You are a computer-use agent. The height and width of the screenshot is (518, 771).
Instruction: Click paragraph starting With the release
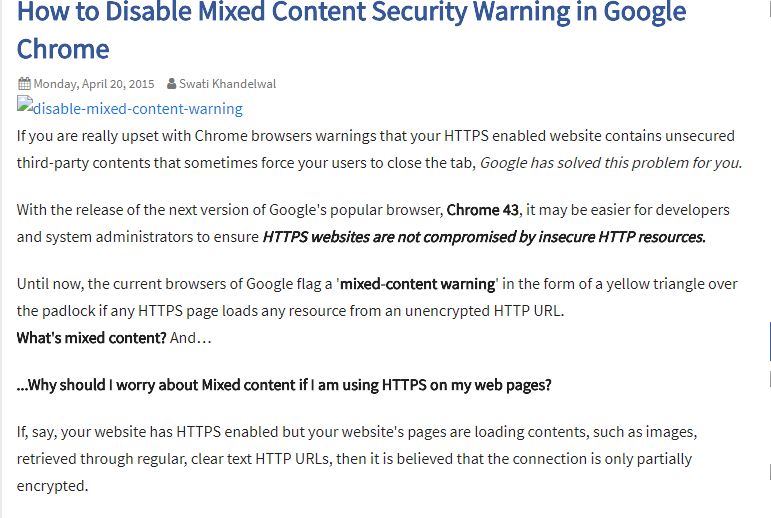click(373, 223)
